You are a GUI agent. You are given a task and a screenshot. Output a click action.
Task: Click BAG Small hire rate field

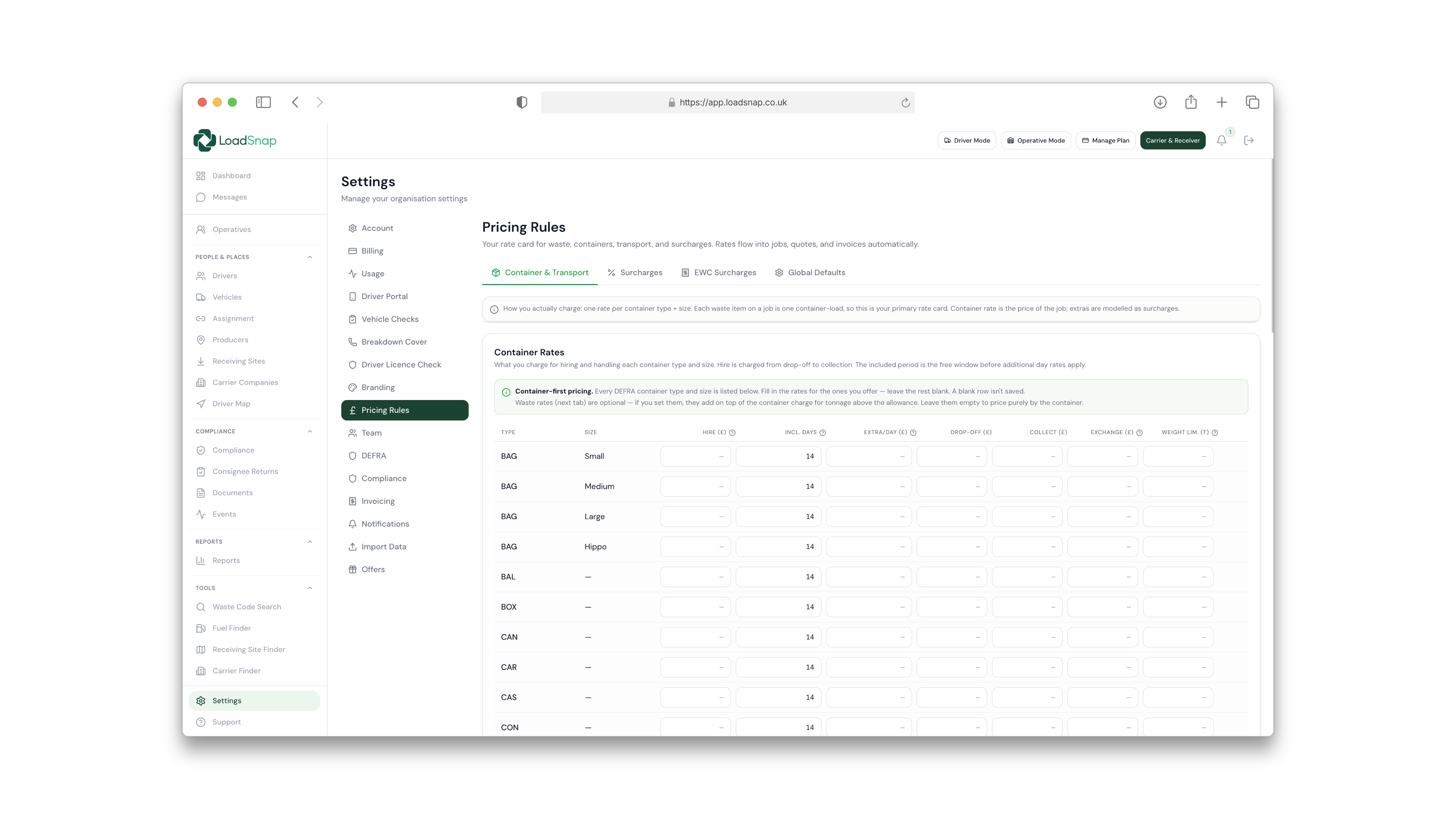695,456
